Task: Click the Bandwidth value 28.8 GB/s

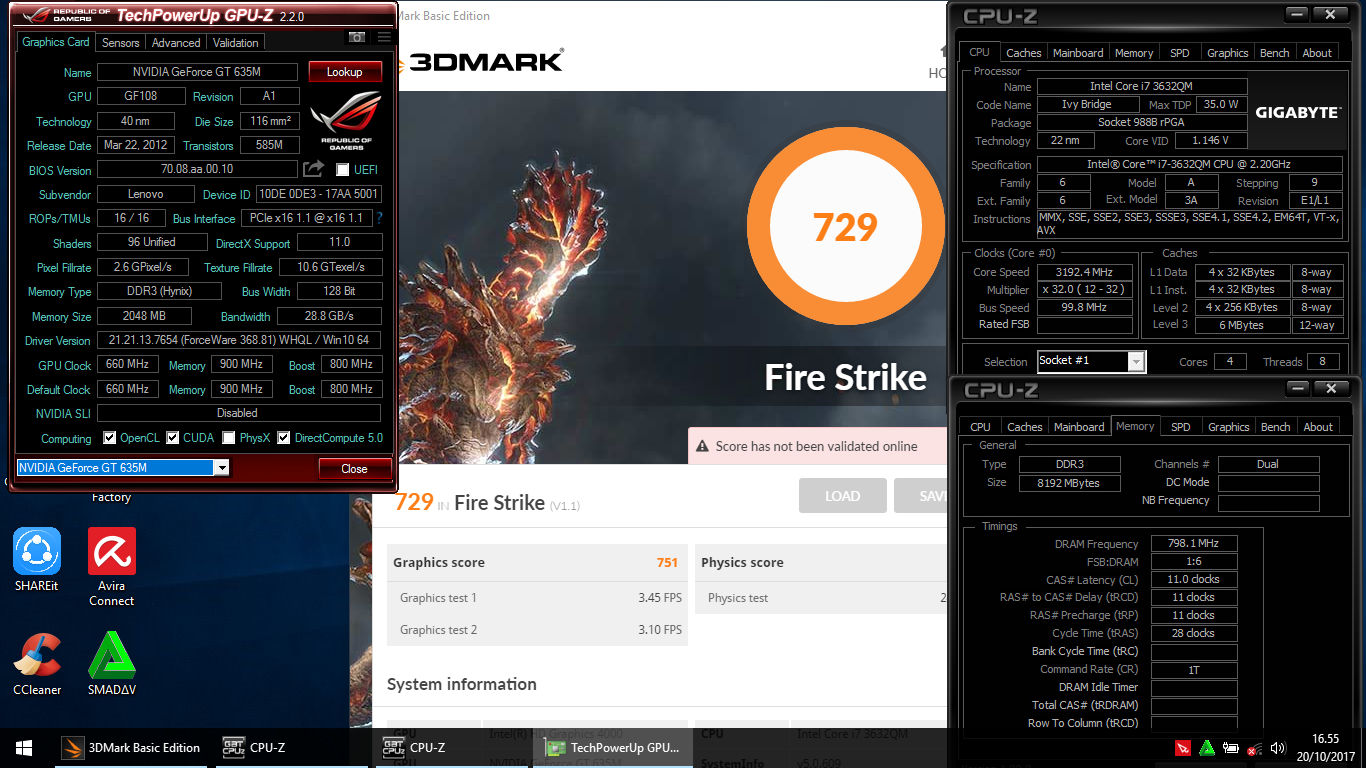Action: click(x=329, y=316)
